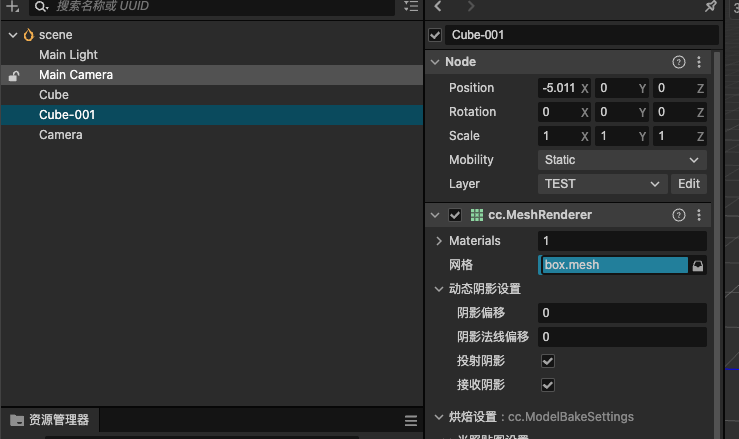Viewport: 739px width, 439px height.
Task: Click the Layer Edit button
Action: pos(689,184)
